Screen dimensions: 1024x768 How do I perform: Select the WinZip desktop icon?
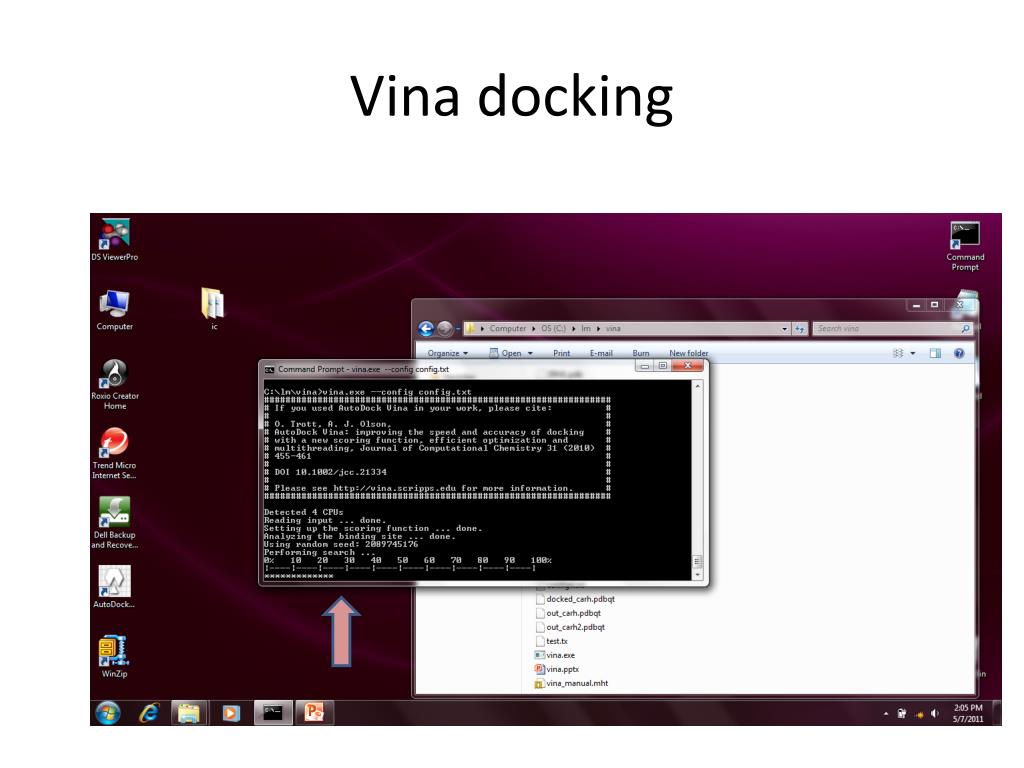pyautogui.click(x=114, y=656)
